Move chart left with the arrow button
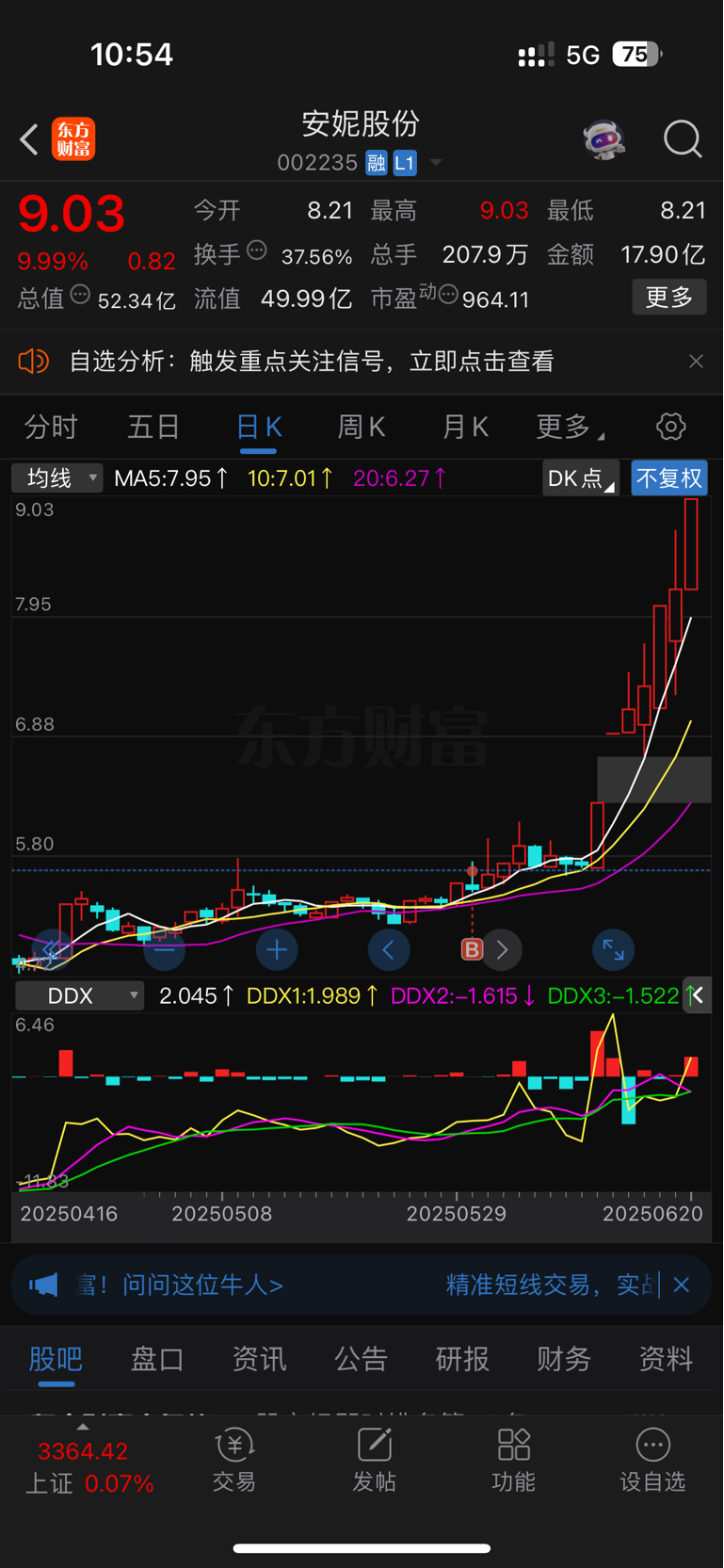The image size is (724, 1568). (x=389, y=950)
